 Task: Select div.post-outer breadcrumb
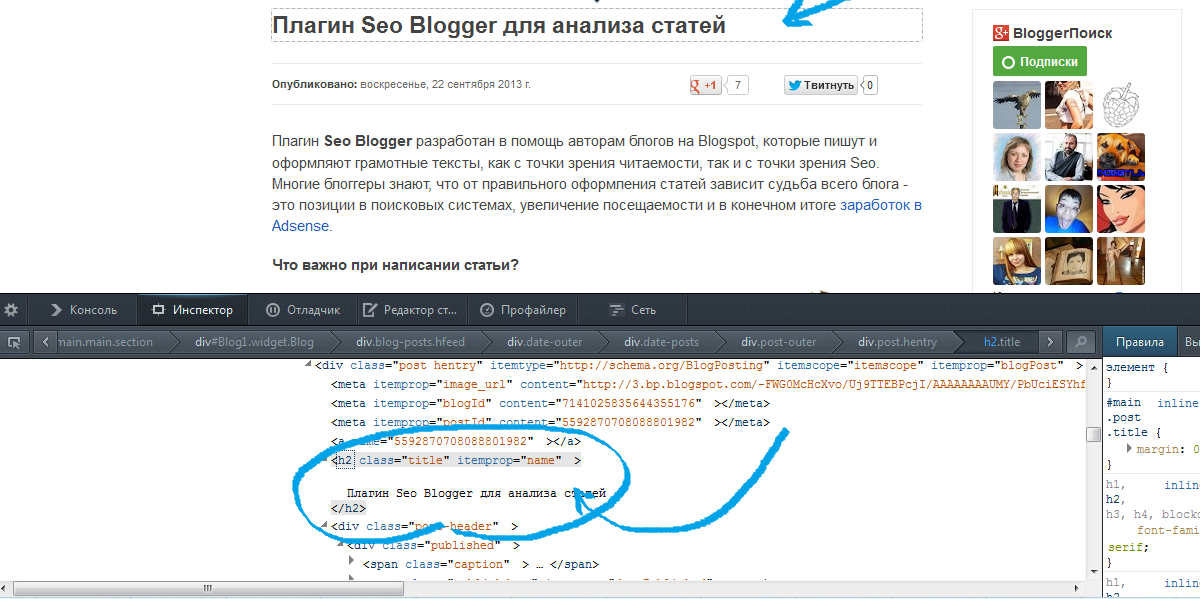pyautogui.click(x=779, y=342)
